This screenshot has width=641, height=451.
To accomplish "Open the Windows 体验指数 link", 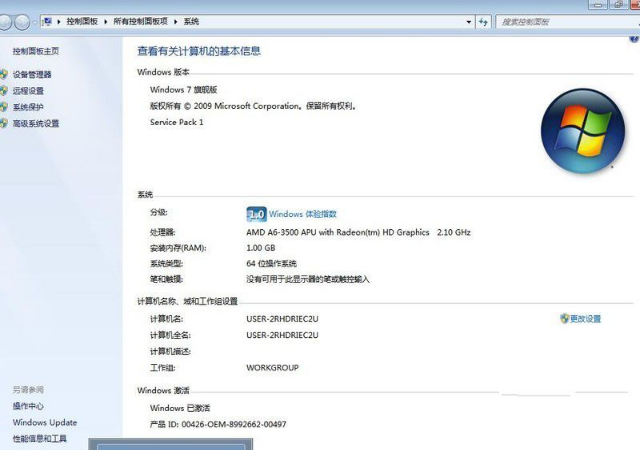I will pos(303,214).
